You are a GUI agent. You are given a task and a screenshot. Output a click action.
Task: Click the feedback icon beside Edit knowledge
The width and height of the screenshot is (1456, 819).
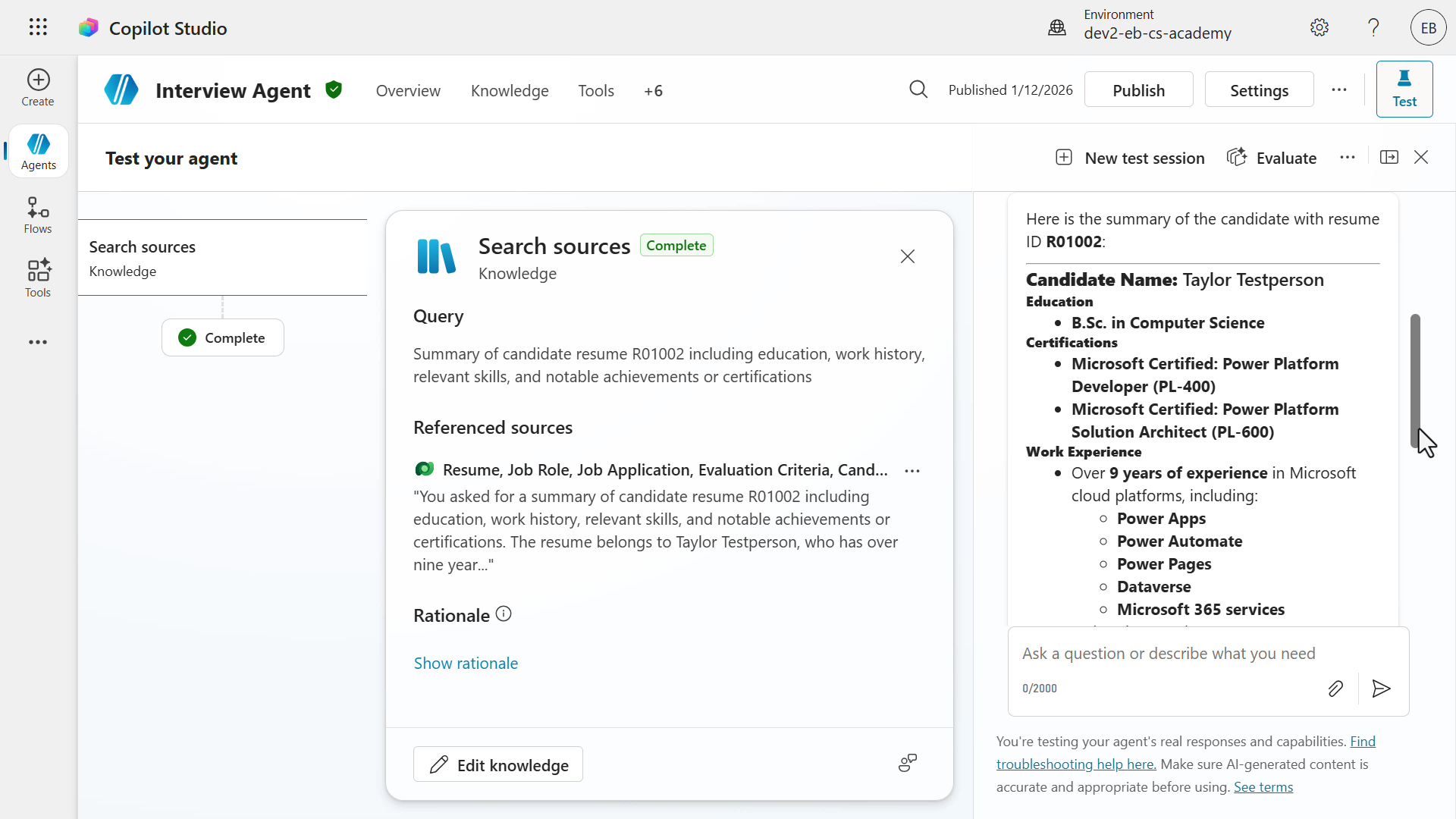[908, 763]
